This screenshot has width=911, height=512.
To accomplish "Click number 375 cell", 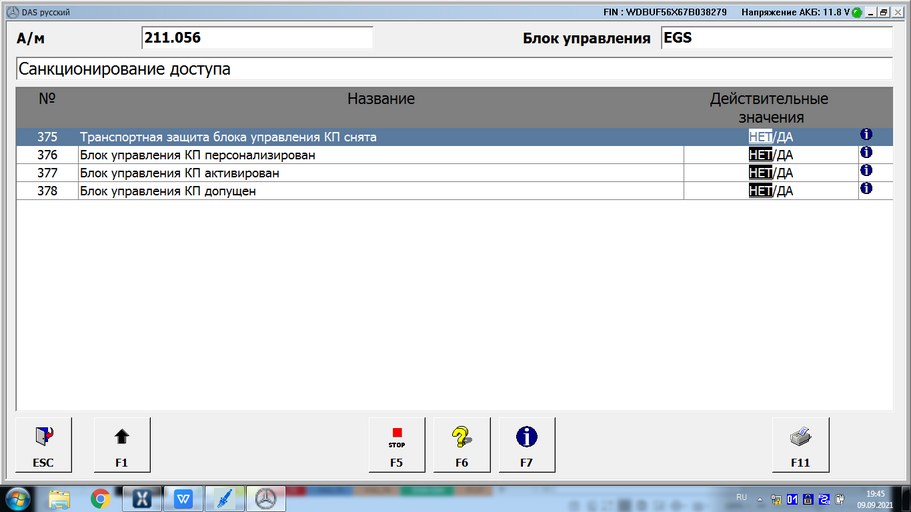I will [x=47, y=137].
